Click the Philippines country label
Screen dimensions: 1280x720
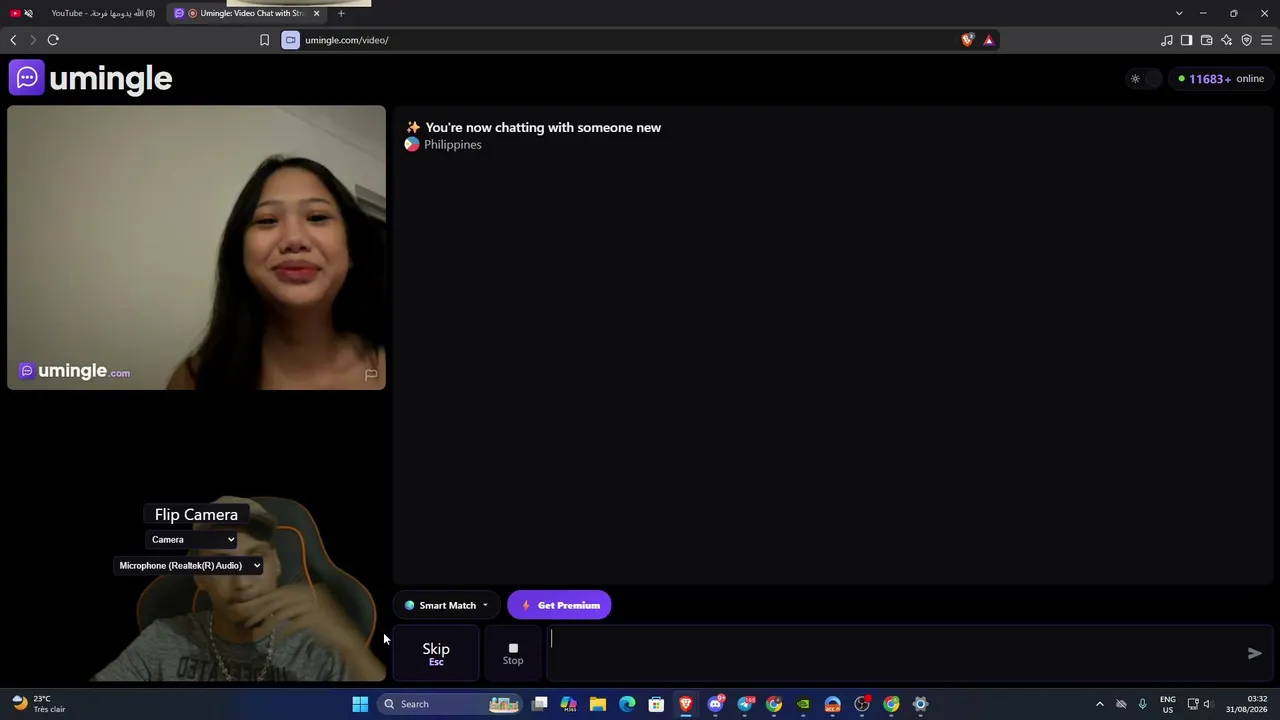pyautogui.click(x=452, y=145)
